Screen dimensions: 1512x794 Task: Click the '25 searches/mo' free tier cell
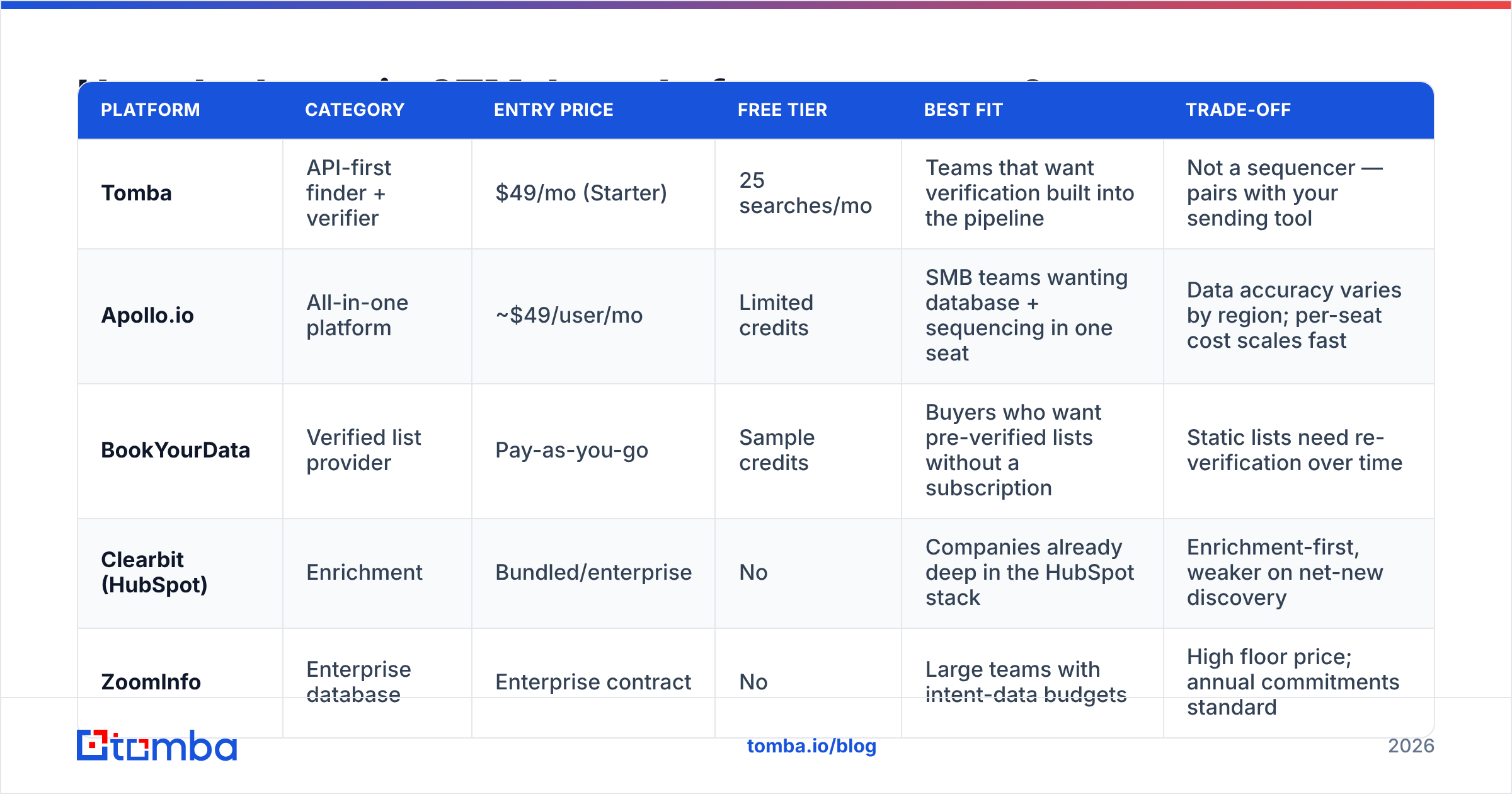pyautogui.click(x=808, y=193)
